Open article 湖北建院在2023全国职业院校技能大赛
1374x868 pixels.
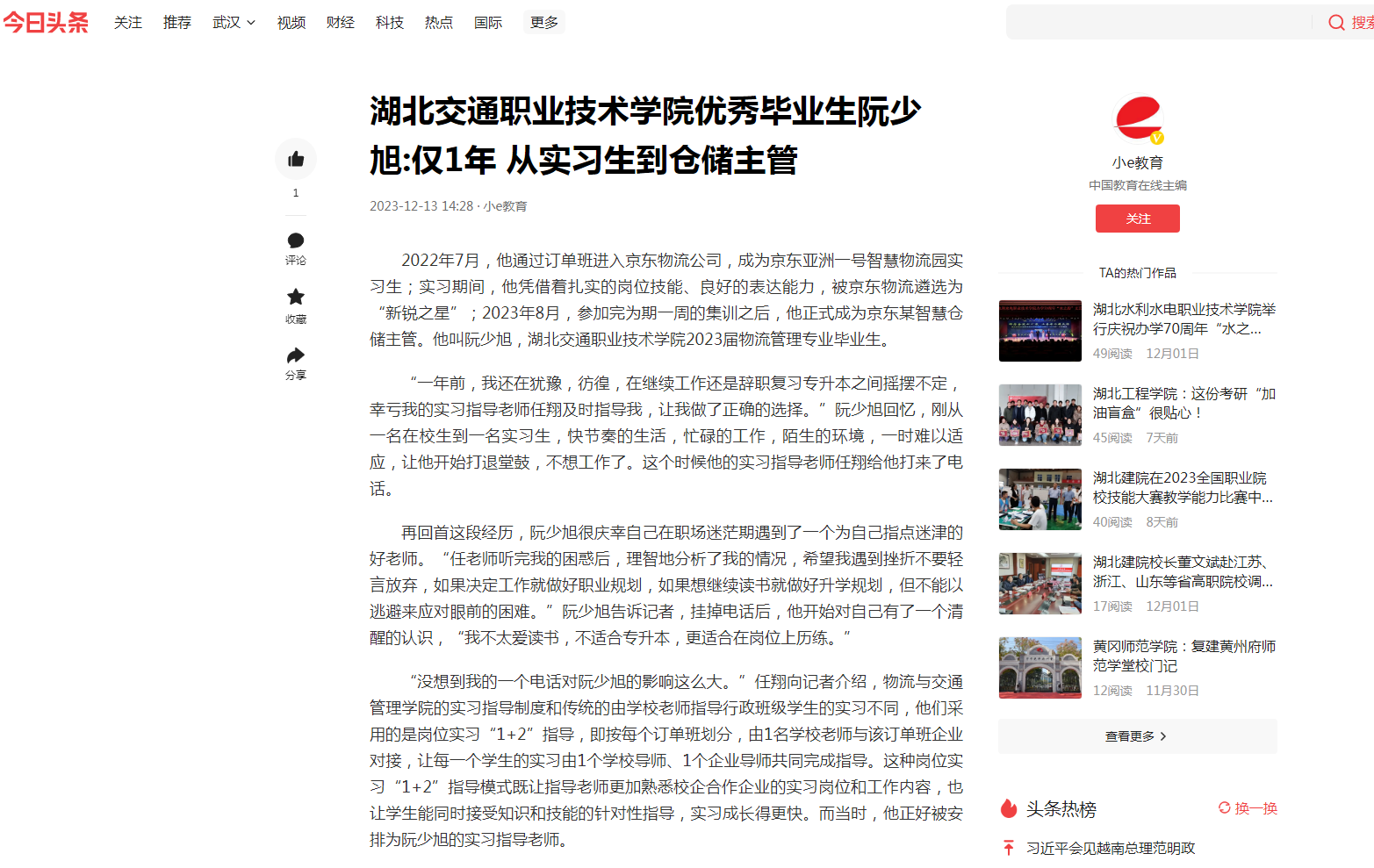1184,487
